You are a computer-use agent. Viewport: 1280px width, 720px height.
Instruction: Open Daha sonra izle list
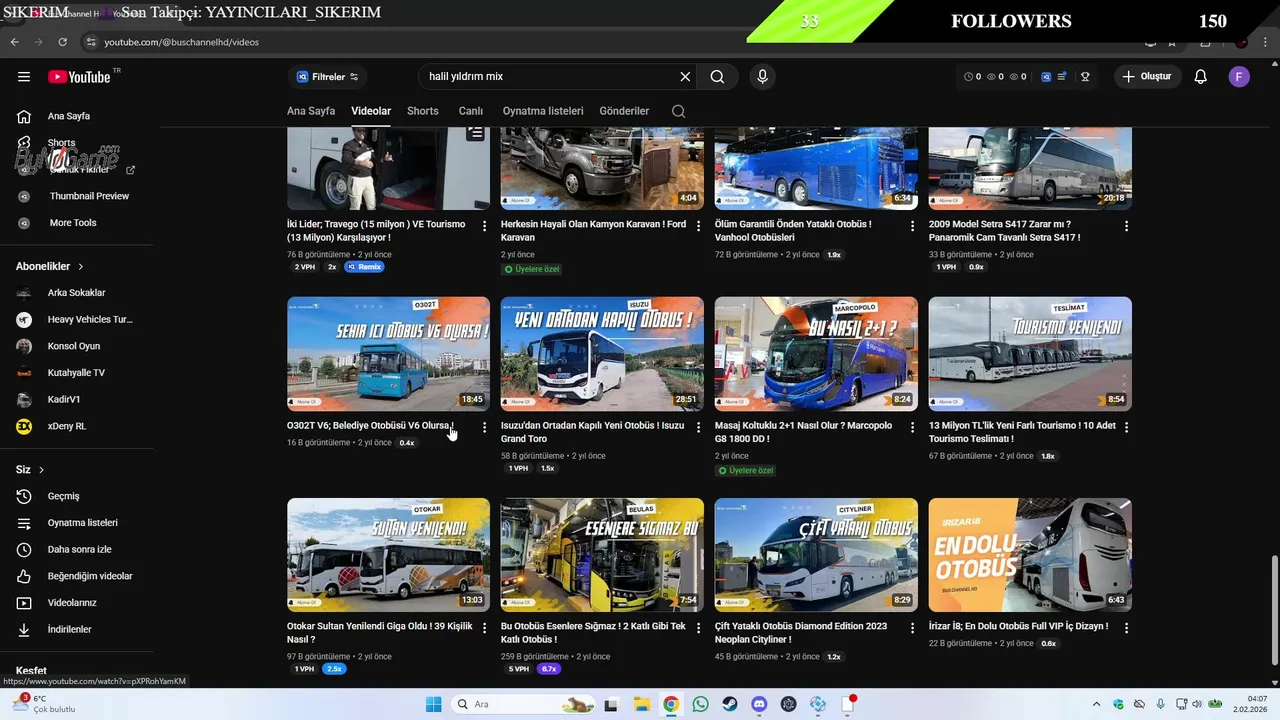point(78,549)
